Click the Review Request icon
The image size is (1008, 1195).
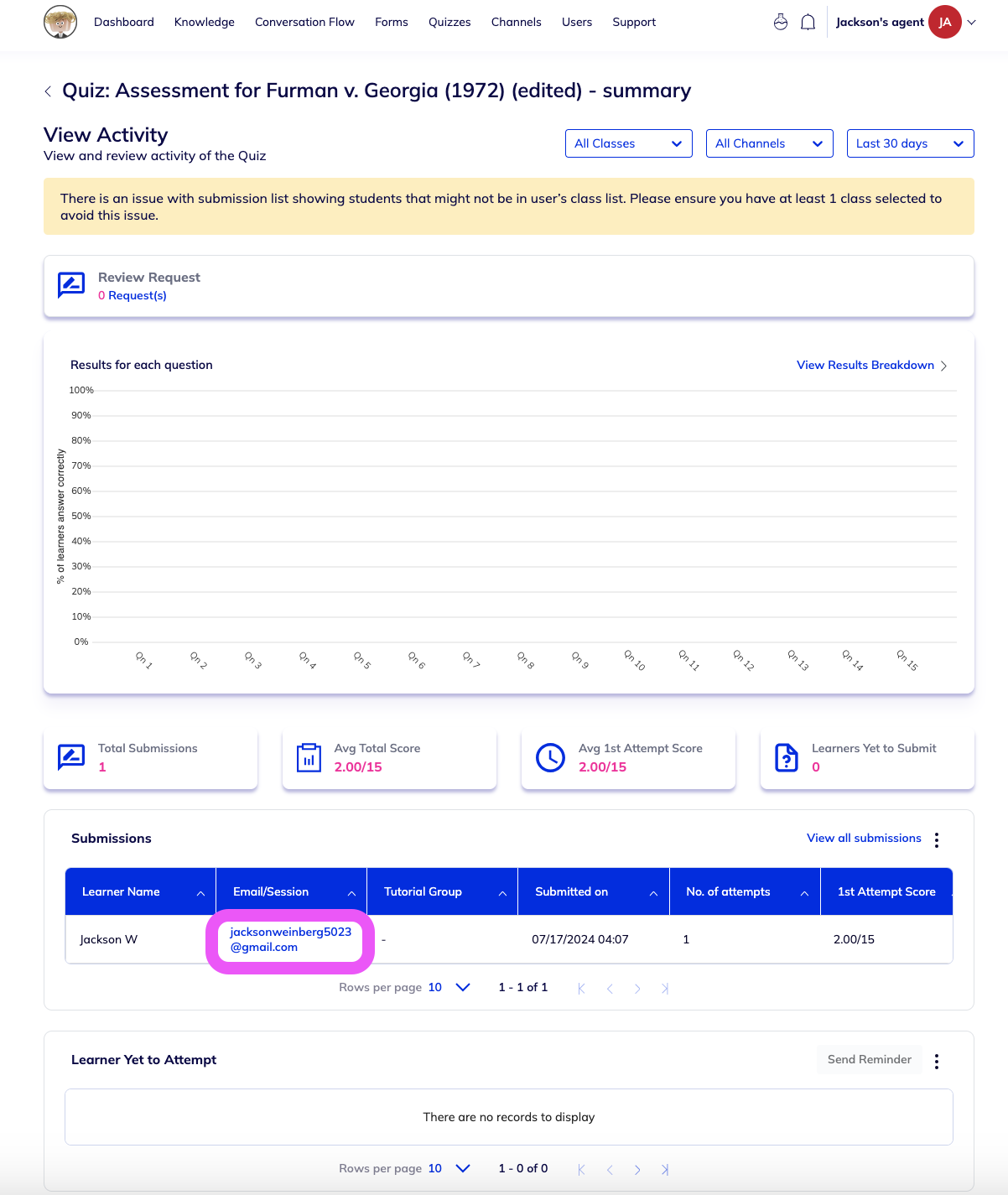pyautogui.click(x=71, y=285)
